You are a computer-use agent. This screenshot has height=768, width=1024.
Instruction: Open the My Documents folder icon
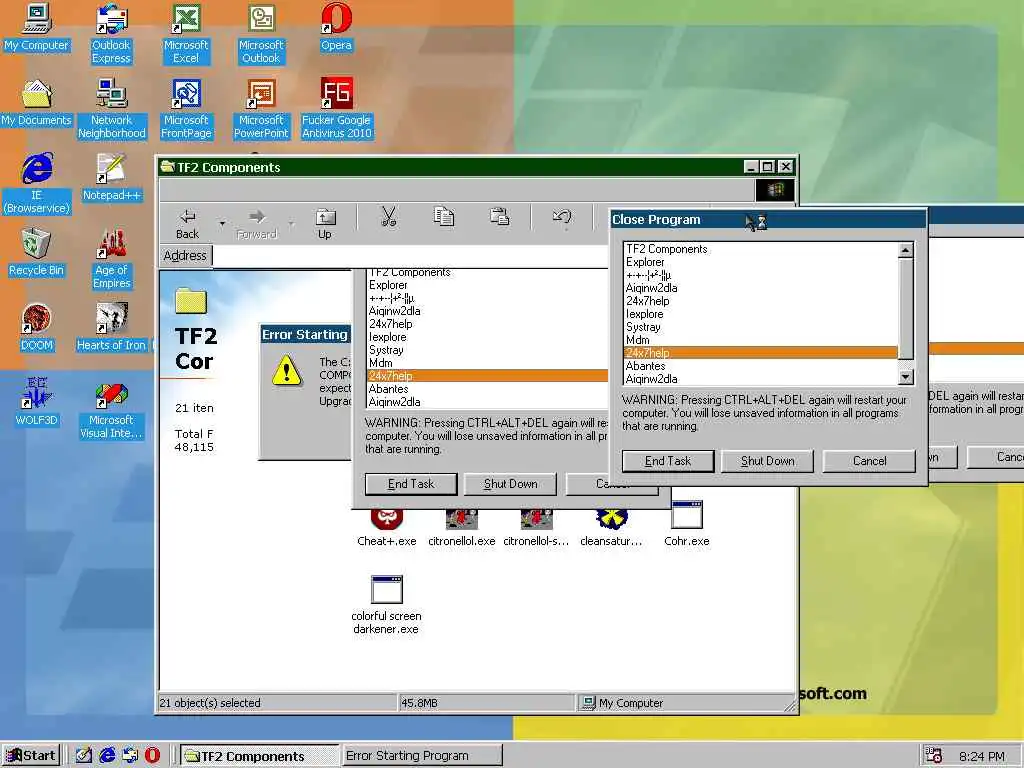point(37,103)
